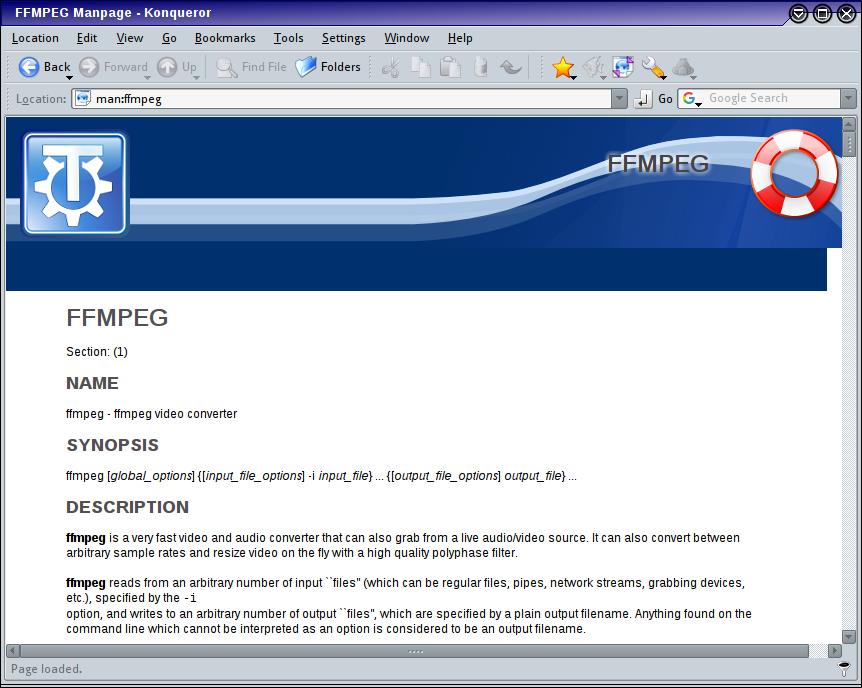Click the curved-arrow Undo icon
Viewport: 862px width, 688px height.
511,67
